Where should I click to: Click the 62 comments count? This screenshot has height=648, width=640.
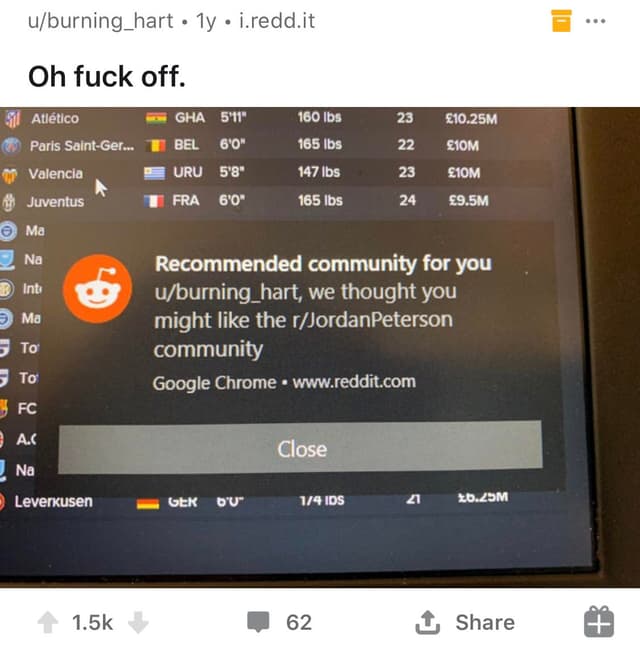click(x=299, y=622)
